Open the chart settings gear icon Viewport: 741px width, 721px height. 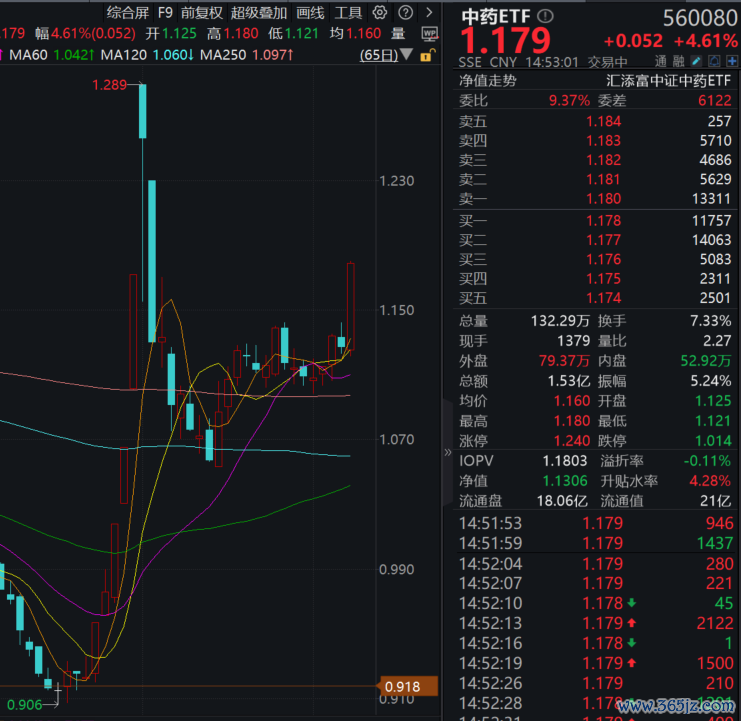tap(379, 13)
